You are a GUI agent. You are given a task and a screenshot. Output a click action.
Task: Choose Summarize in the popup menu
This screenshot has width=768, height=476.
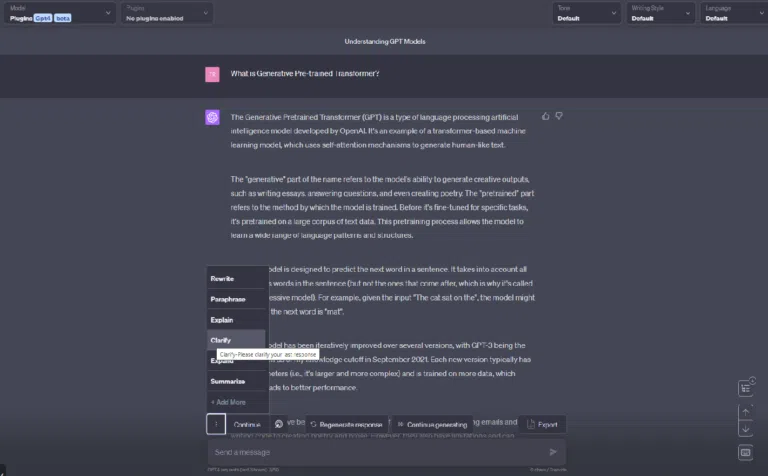[x=237, y=381]
